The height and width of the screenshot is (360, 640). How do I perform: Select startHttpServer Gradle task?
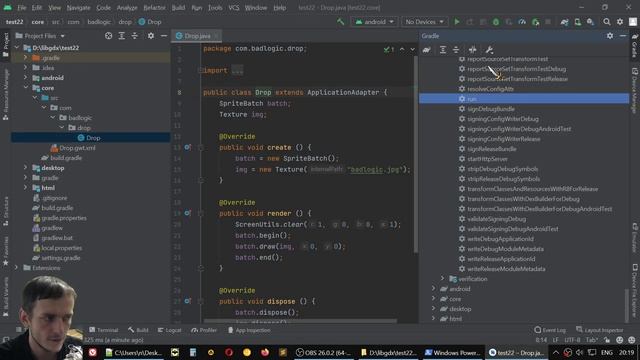(487, 159)
